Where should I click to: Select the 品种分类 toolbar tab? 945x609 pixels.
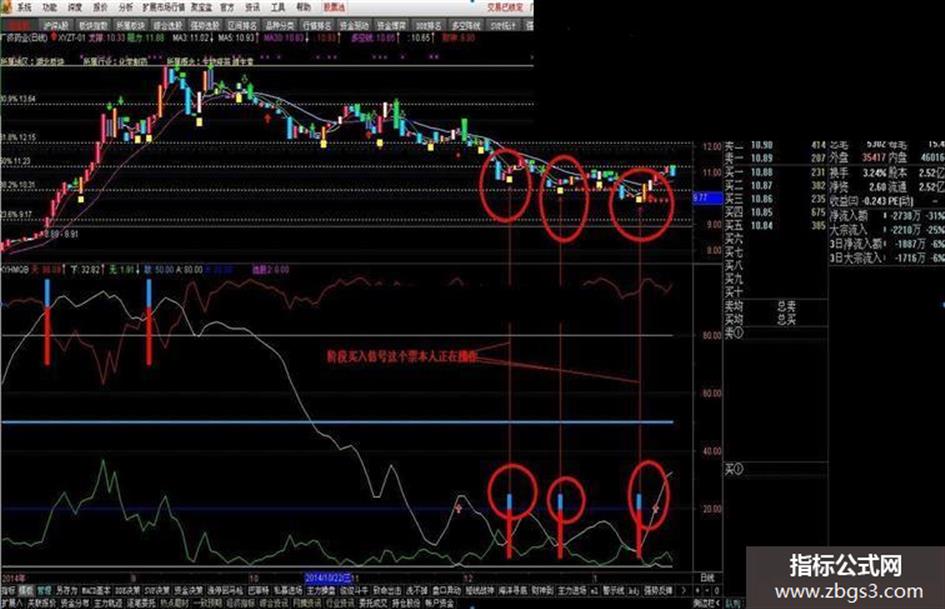280,25
